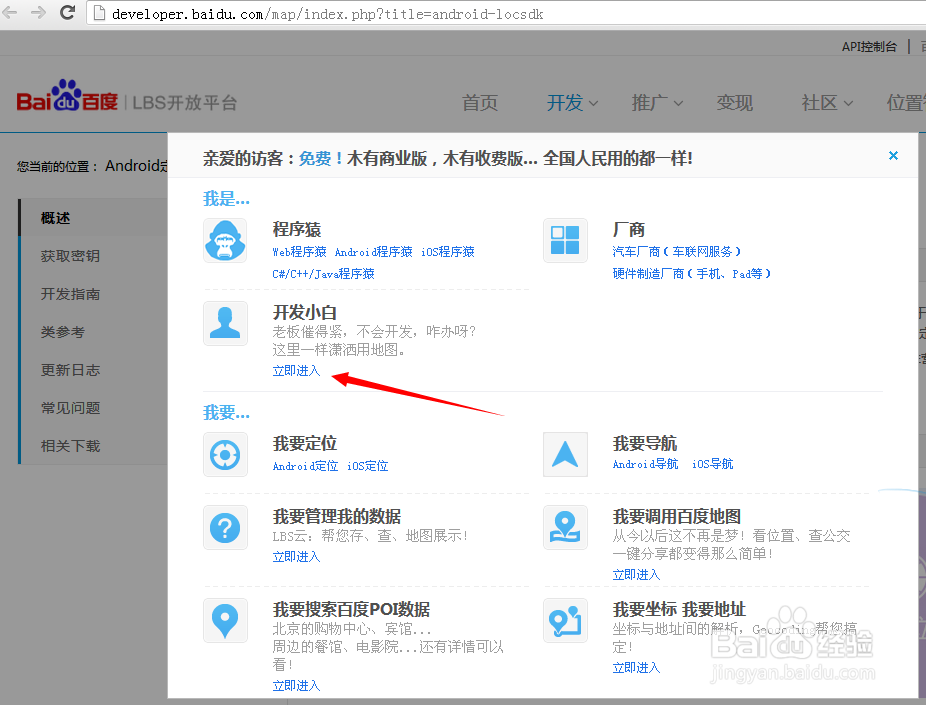Image resolution: width=926 pixels, height=705 pixels.
Task: Open Android导航 link
Action: coord(645,464)
